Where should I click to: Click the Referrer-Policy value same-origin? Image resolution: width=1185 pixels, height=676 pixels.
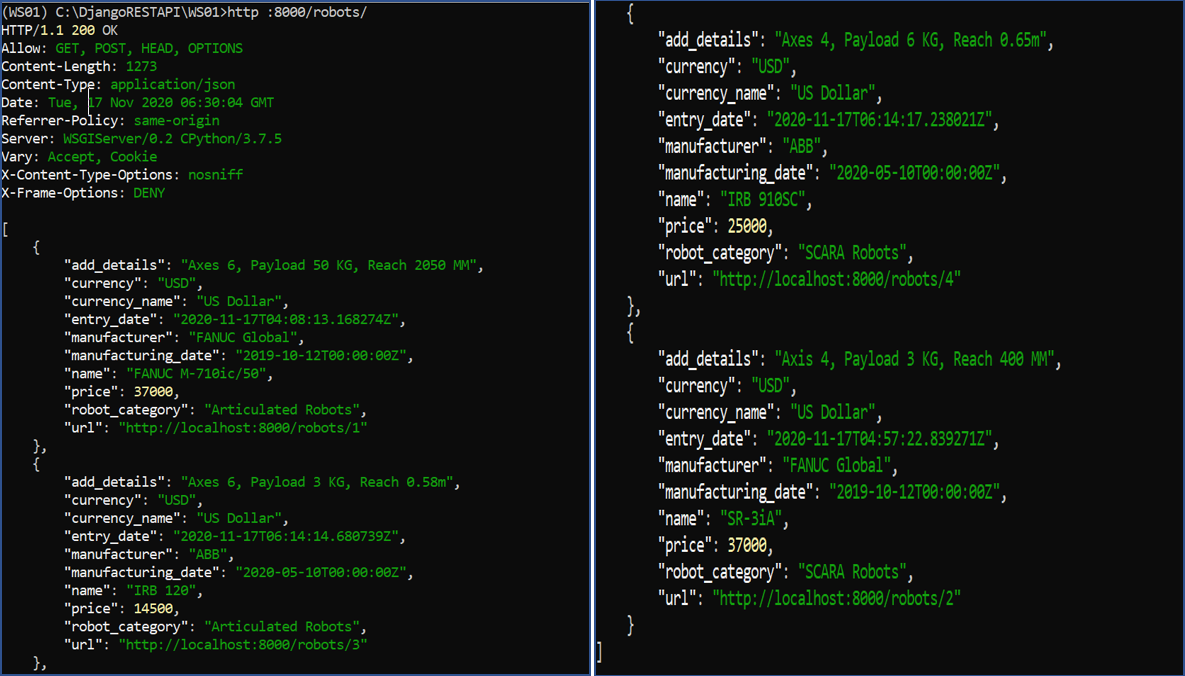coord(177,121)
